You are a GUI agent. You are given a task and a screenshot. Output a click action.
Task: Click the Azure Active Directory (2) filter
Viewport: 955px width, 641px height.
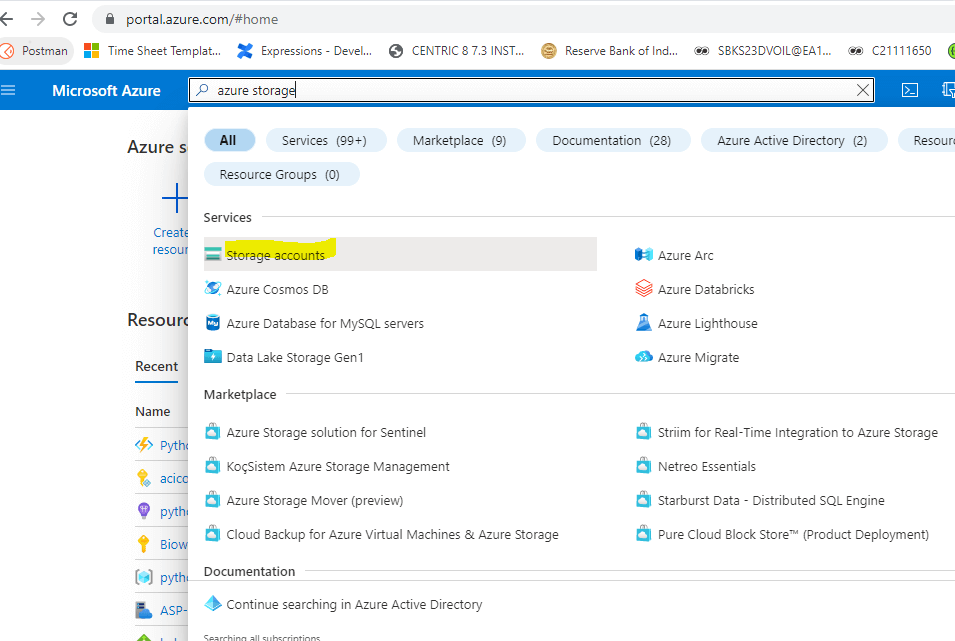point(793,140)
